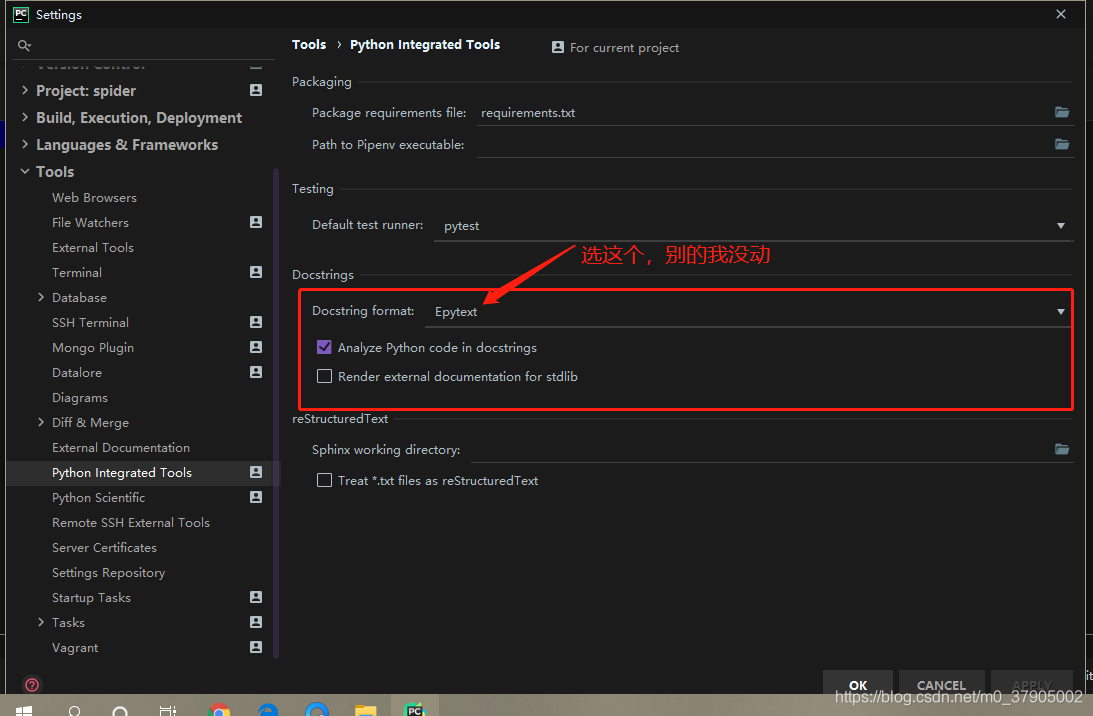Click the project-level icon beside Project: spider
This screenshot has height=716, width=1093.
[x=256, y=90]
